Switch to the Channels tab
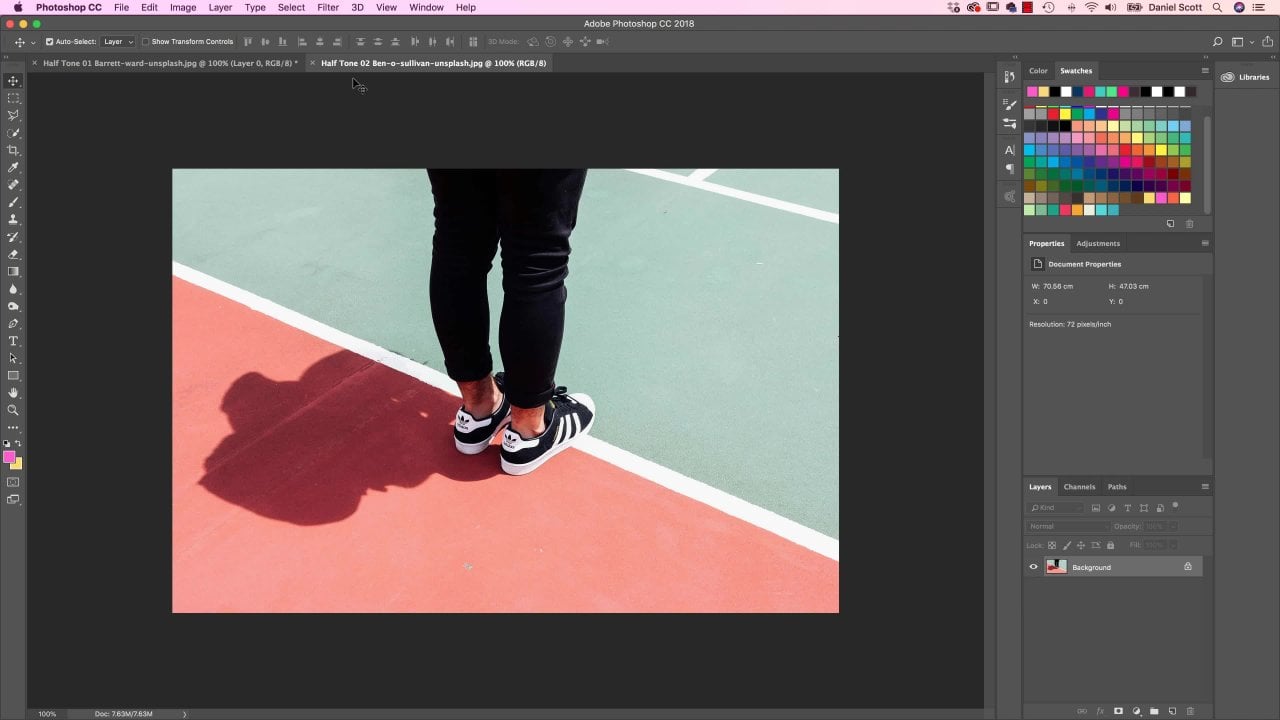Image resolution: width=1280 pixels, height=720 pixels. pyautogui.click(x=1079, y=487)
